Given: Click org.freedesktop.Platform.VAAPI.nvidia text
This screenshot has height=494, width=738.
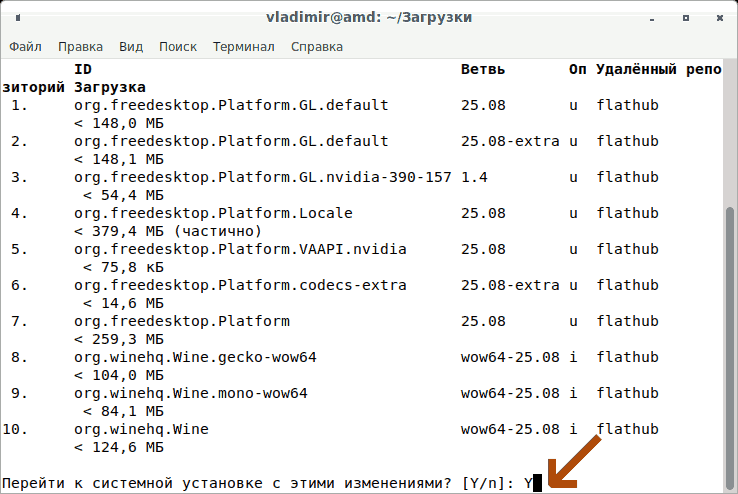Looking at the screenshot, I should pyautogui.click(x=240, y=249).
